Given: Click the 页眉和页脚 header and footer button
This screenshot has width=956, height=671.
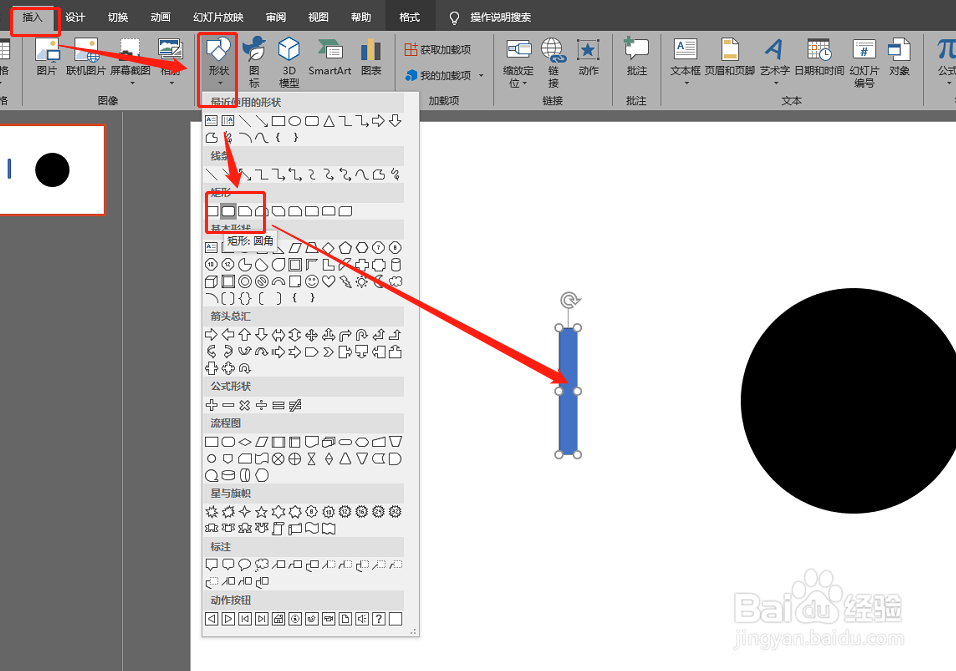Looking at the screenshot, I should (x=730, y=57).
